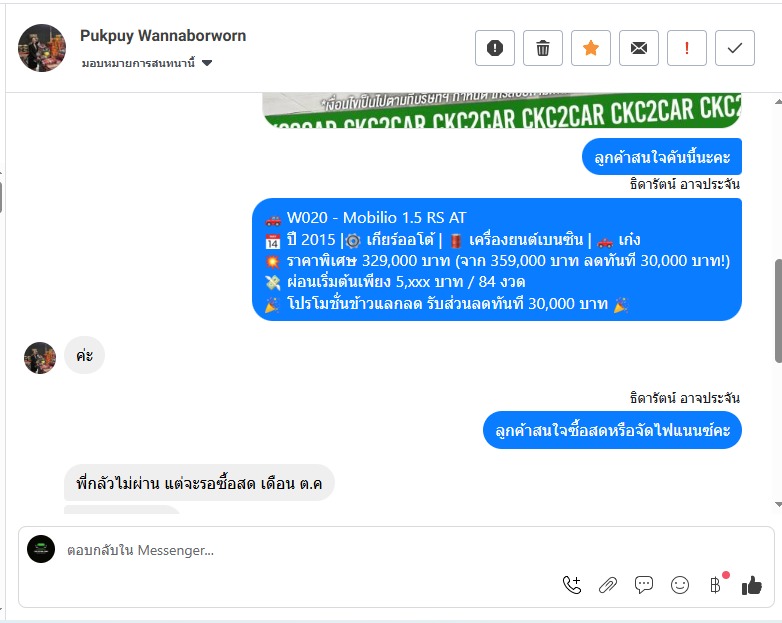Open saved replies speech bubble icon
Viewport: 782px width, 623px height.
coord(643,585)
